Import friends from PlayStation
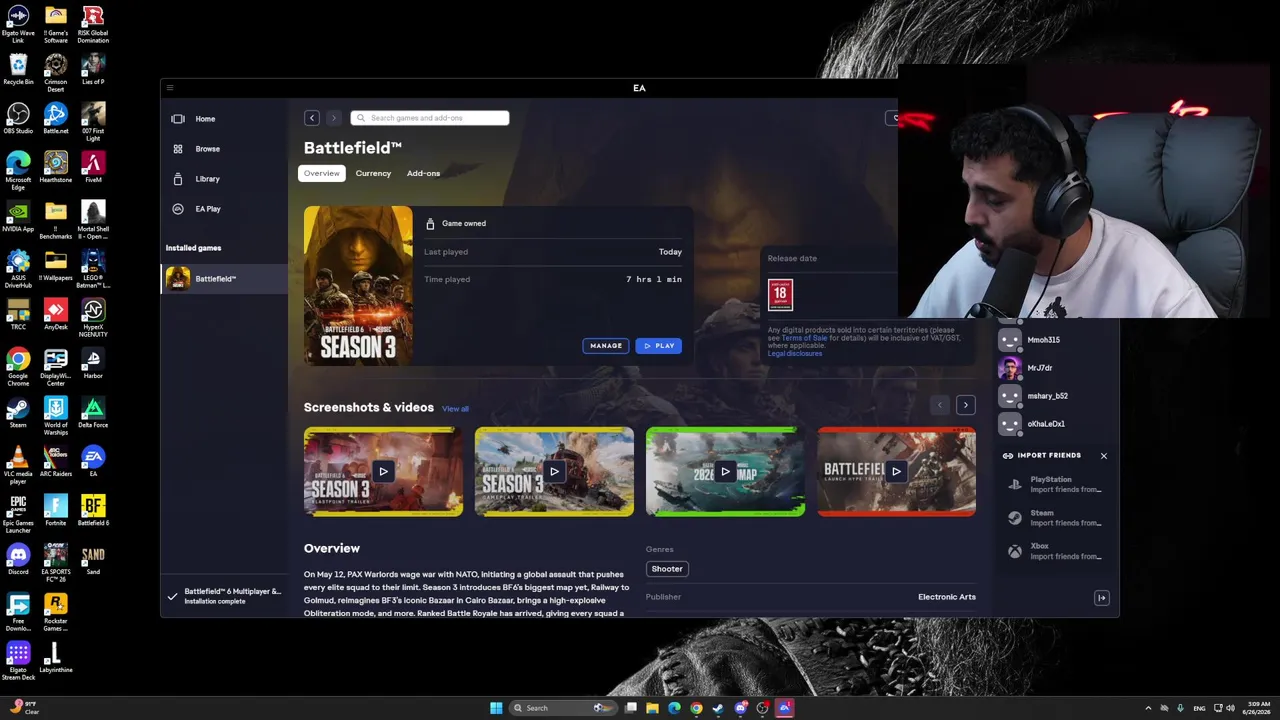1280x720 pixels. pyautogui.click(x=1055, y=485)
